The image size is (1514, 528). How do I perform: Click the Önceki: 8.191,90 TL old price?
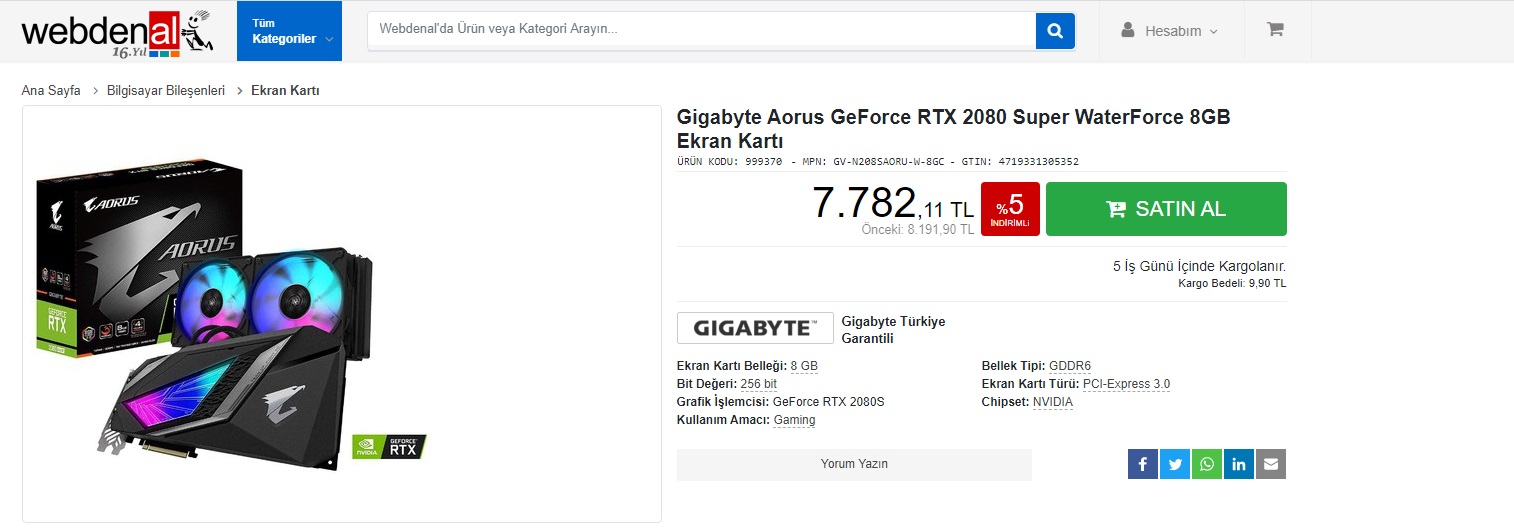(x=917, y=229)
